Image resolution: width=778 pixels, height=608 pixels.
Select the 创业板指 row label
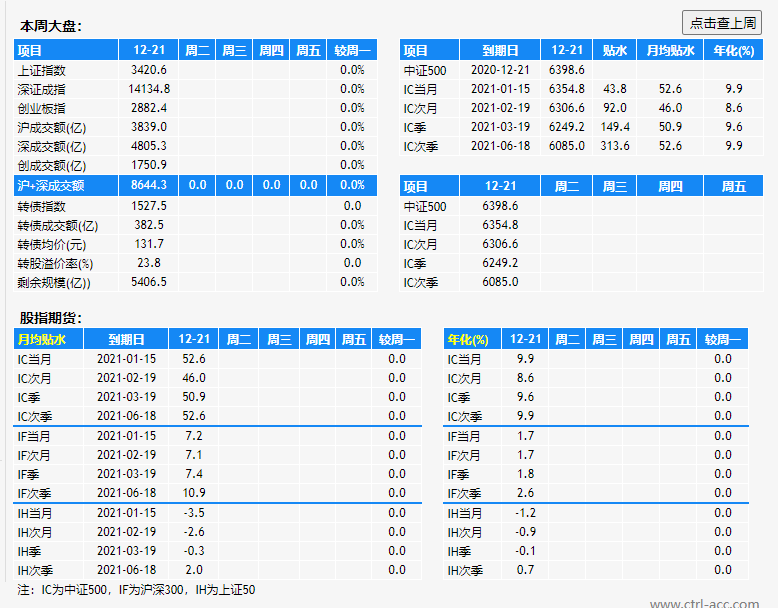(x=42, y=108)
